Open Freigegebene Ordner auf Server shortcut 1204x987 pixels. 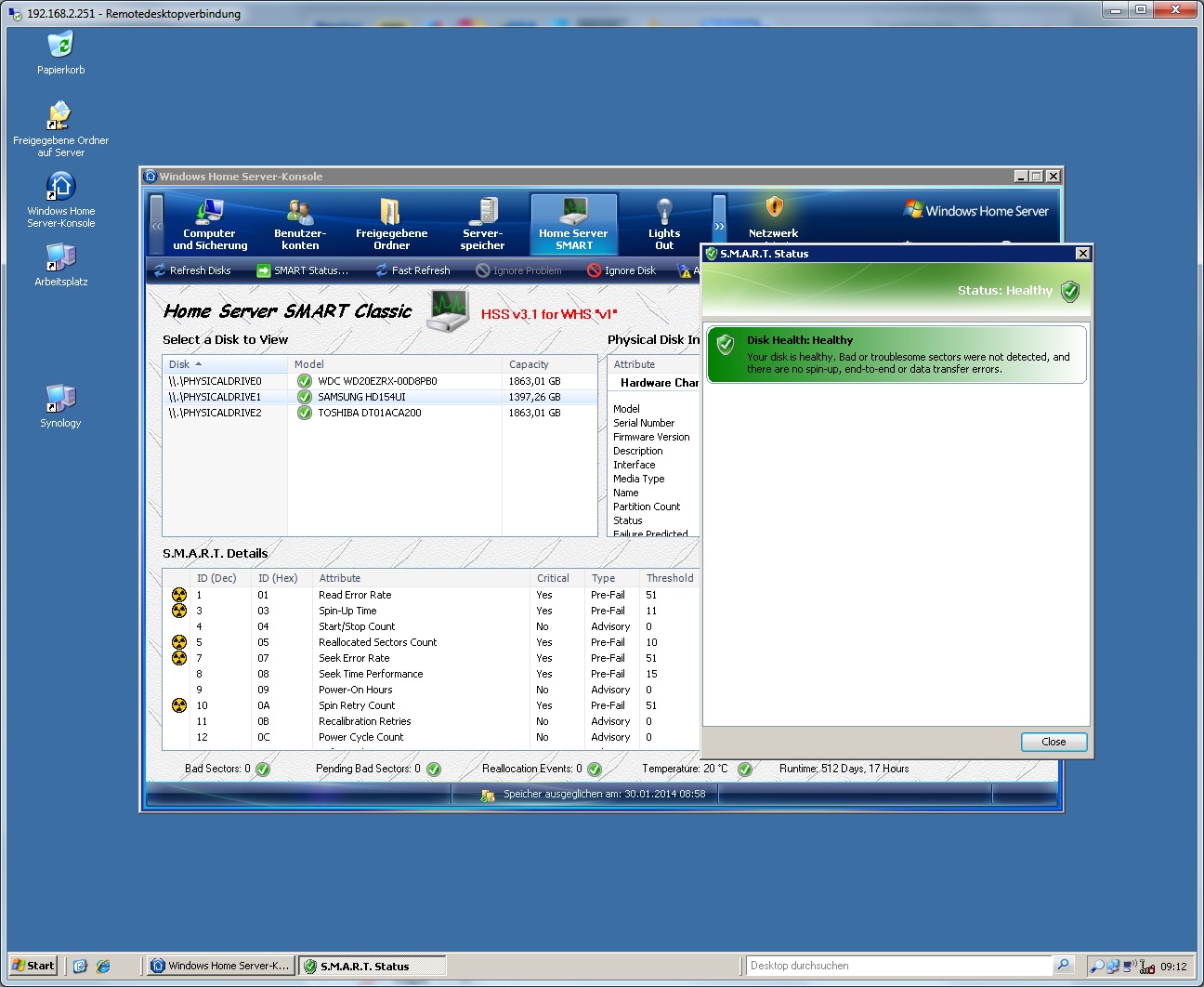[60, 129]
